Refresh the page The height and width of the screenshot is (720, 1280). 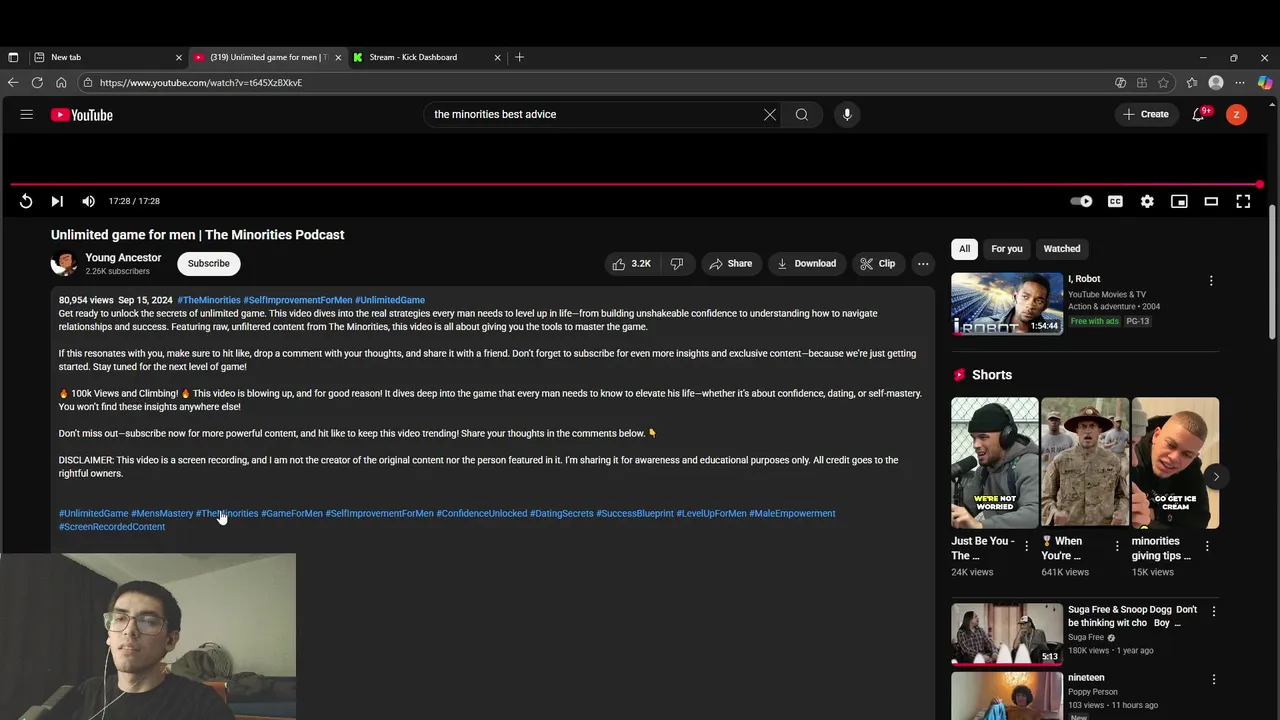point(37,83)
